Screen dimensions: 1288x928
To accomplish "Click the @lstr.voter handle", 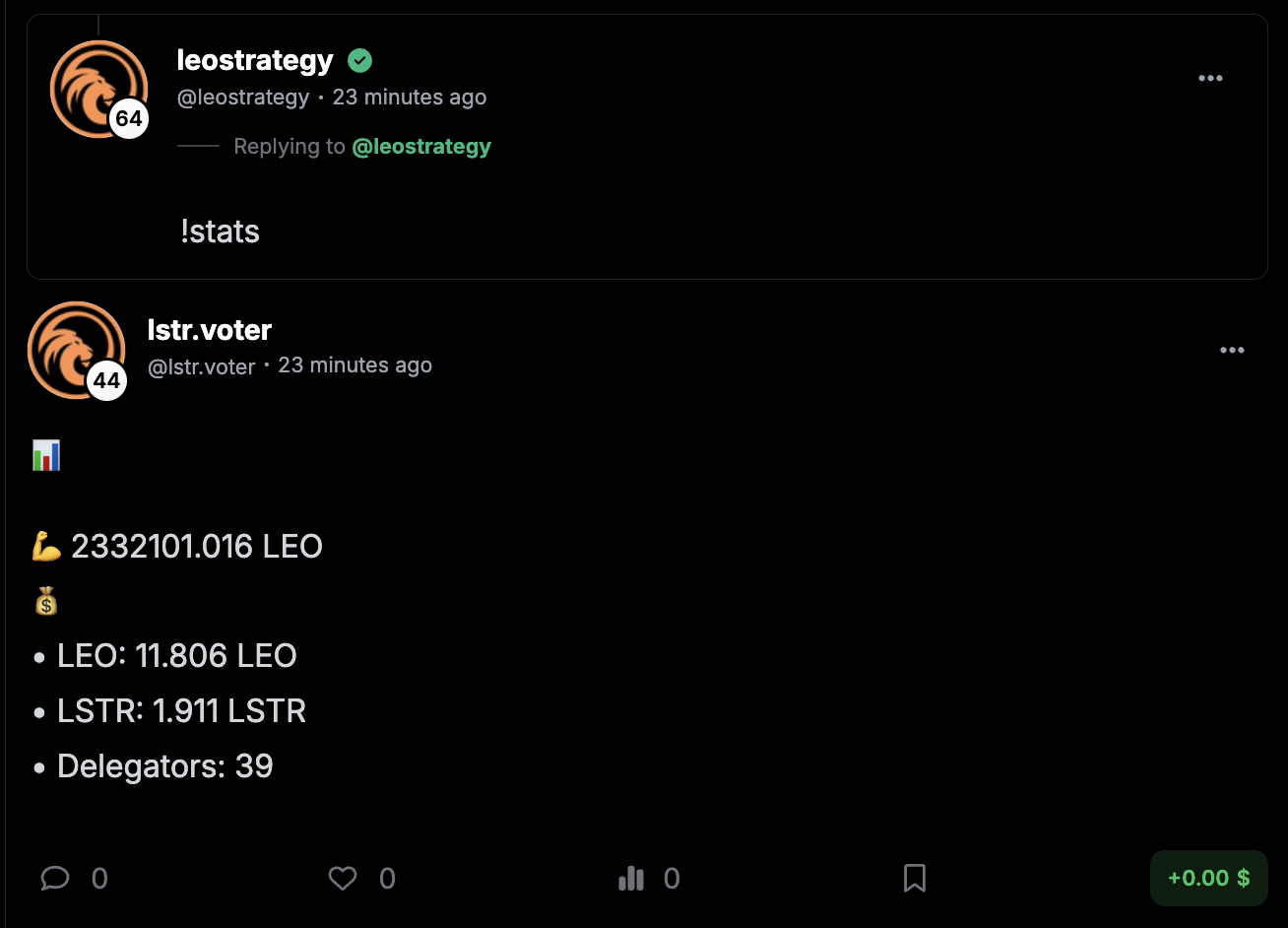I will click(202, 366).
